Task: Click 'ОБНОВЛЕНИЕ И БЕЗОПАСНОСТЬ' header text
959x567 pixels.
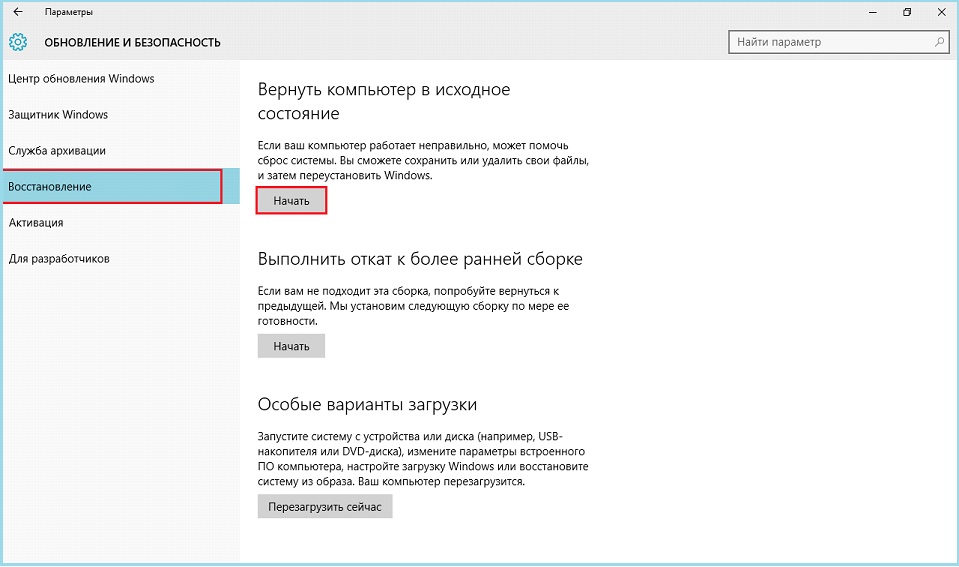Action: (x=133, y=43)
